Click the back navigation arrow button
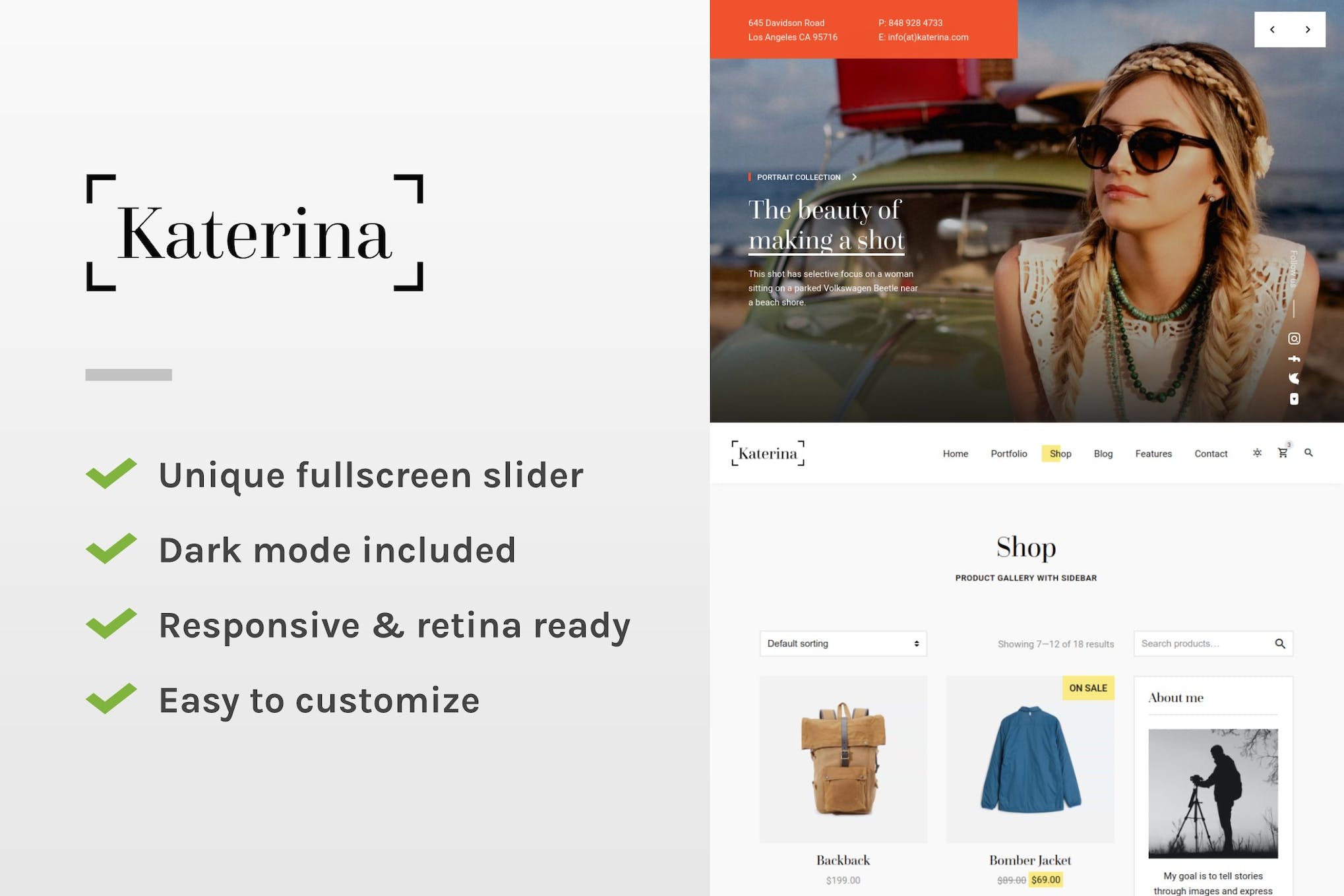The width and height of the screenshot is (1344, 896). coord(1272,29)
